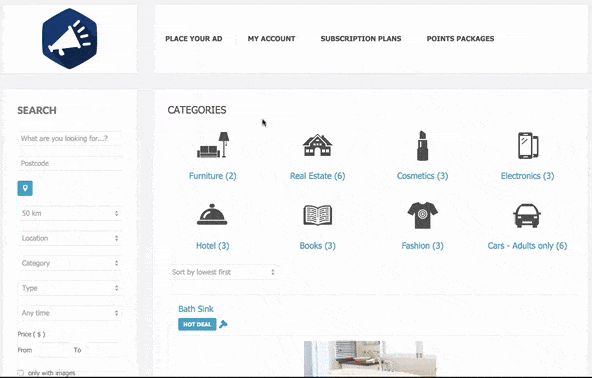Click the HOT DEAL badge

(197, 324)
